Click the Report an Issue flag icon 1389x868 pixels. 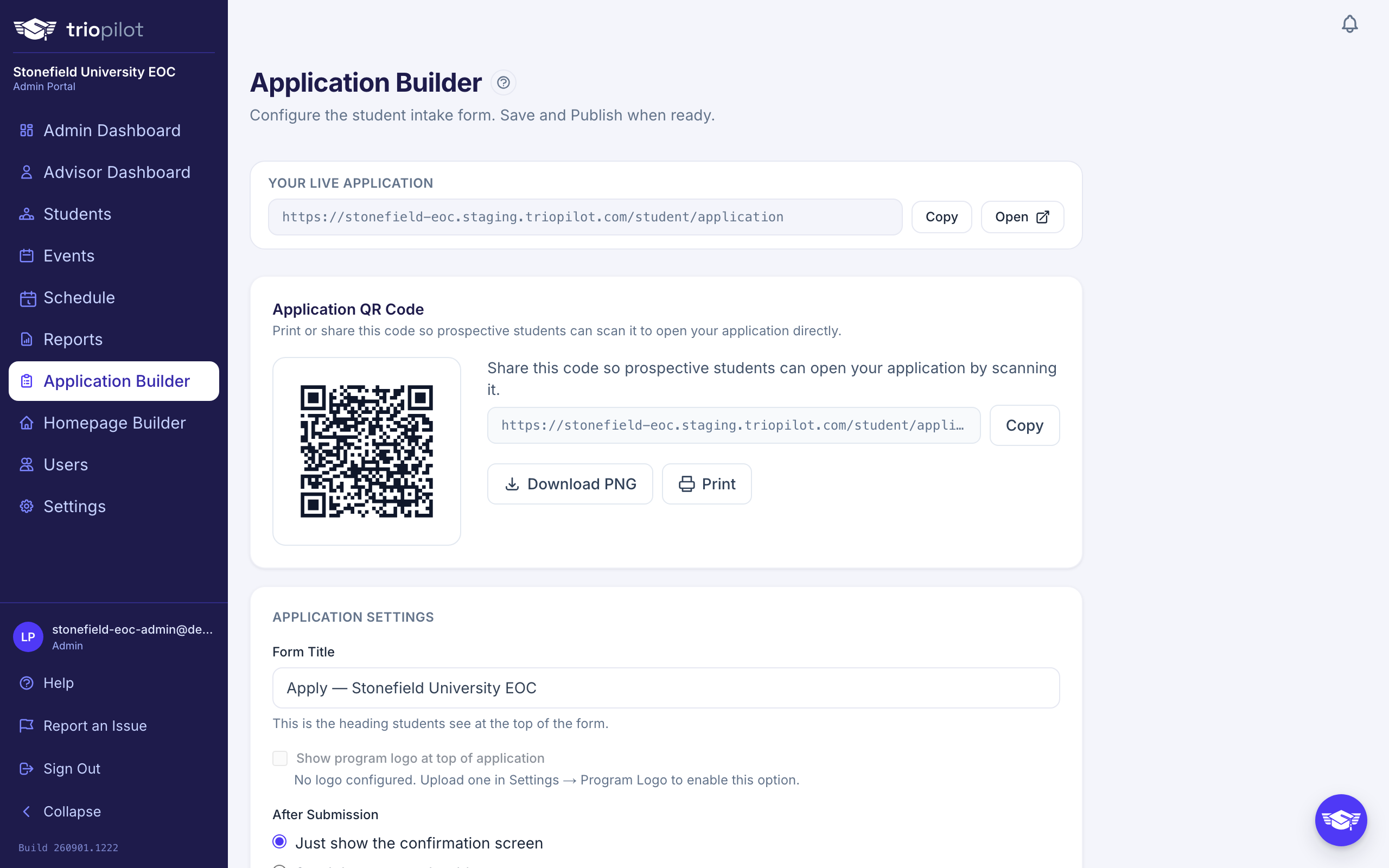point(27,726)
